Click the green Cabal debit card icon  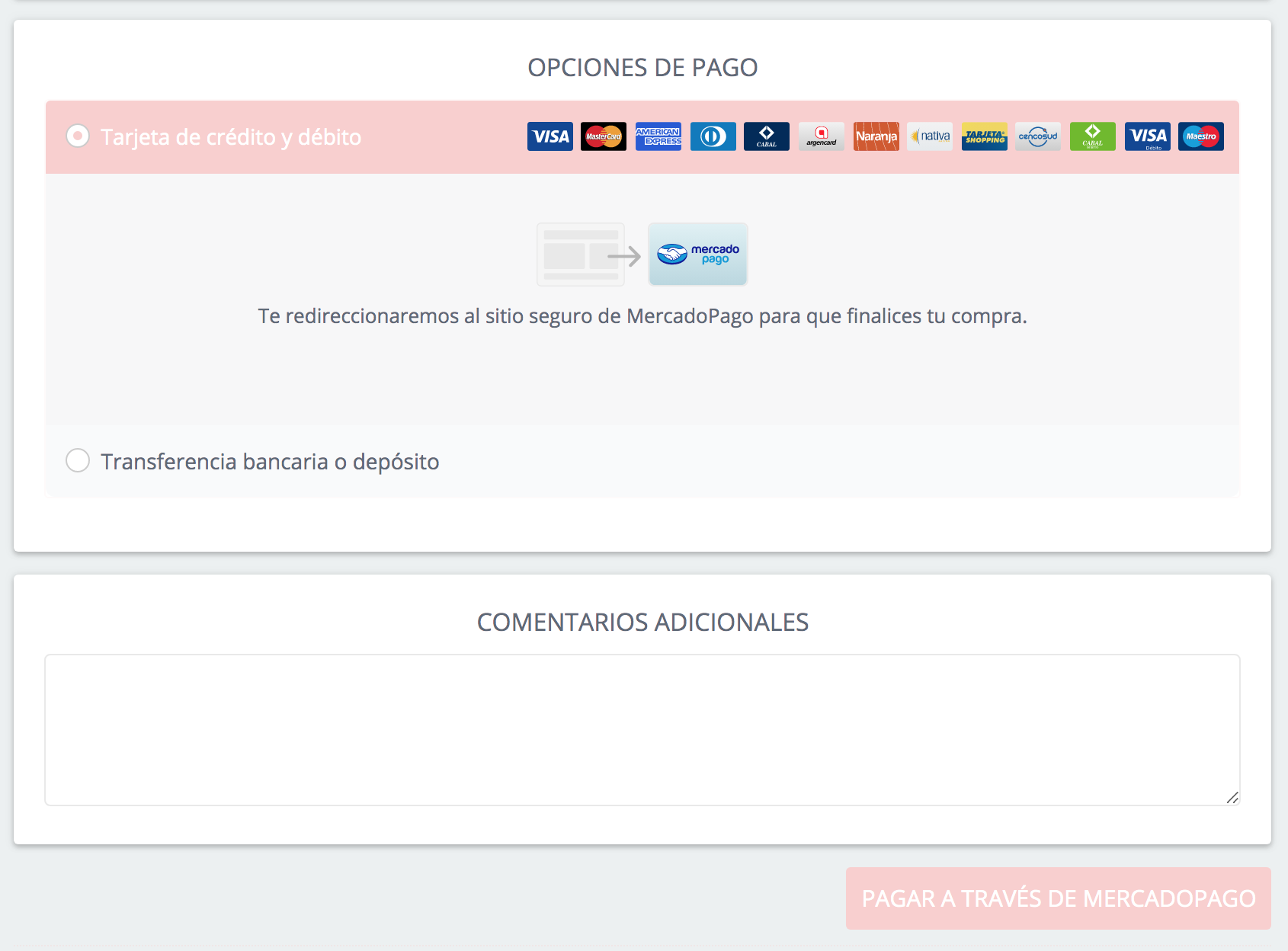[1093, 136]
